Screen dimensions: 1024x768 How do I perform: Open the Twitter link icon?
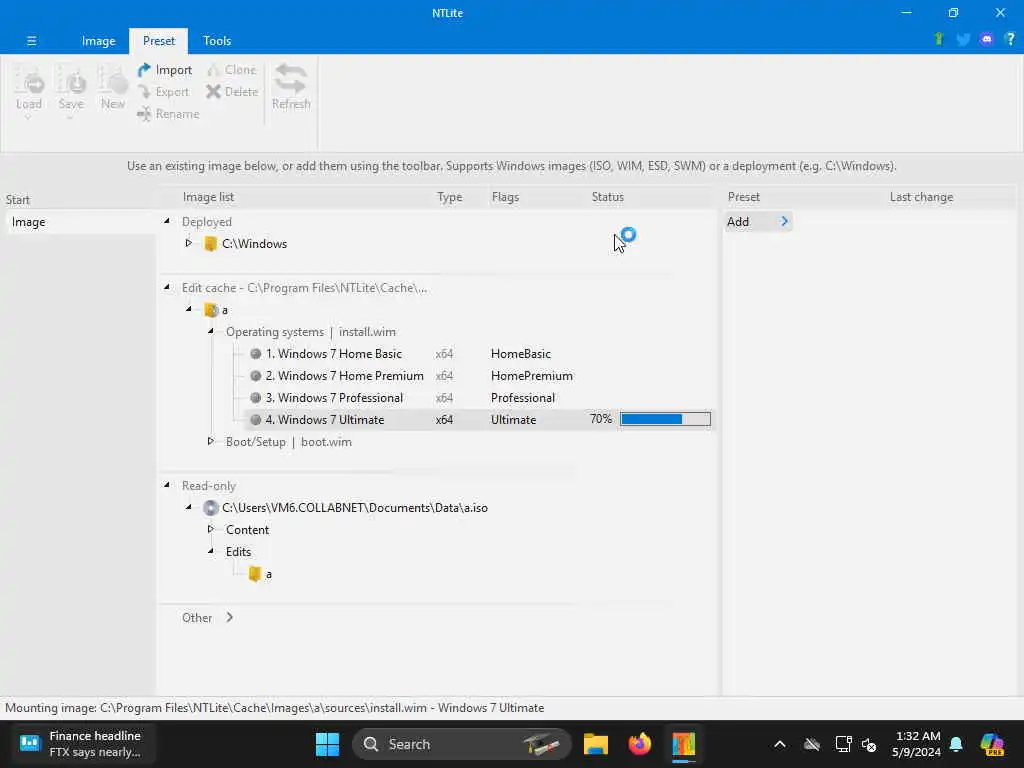click(963, 39)
